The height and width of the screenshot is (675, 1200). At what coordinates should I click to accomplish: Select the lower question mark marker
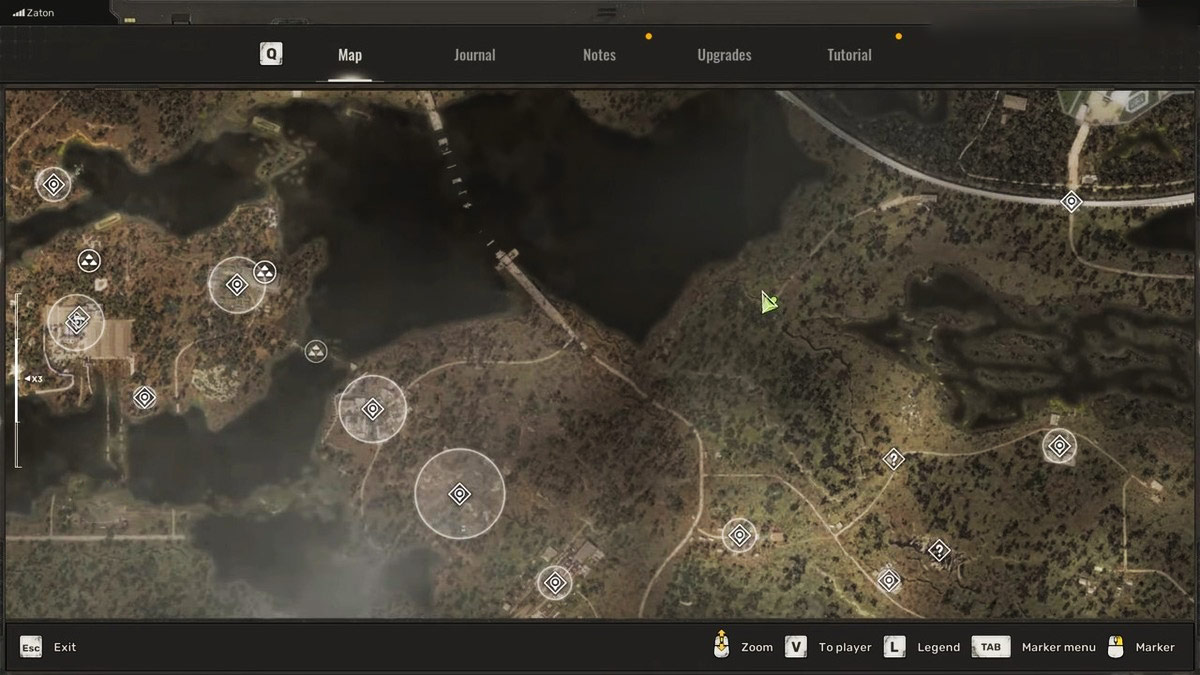938,550
